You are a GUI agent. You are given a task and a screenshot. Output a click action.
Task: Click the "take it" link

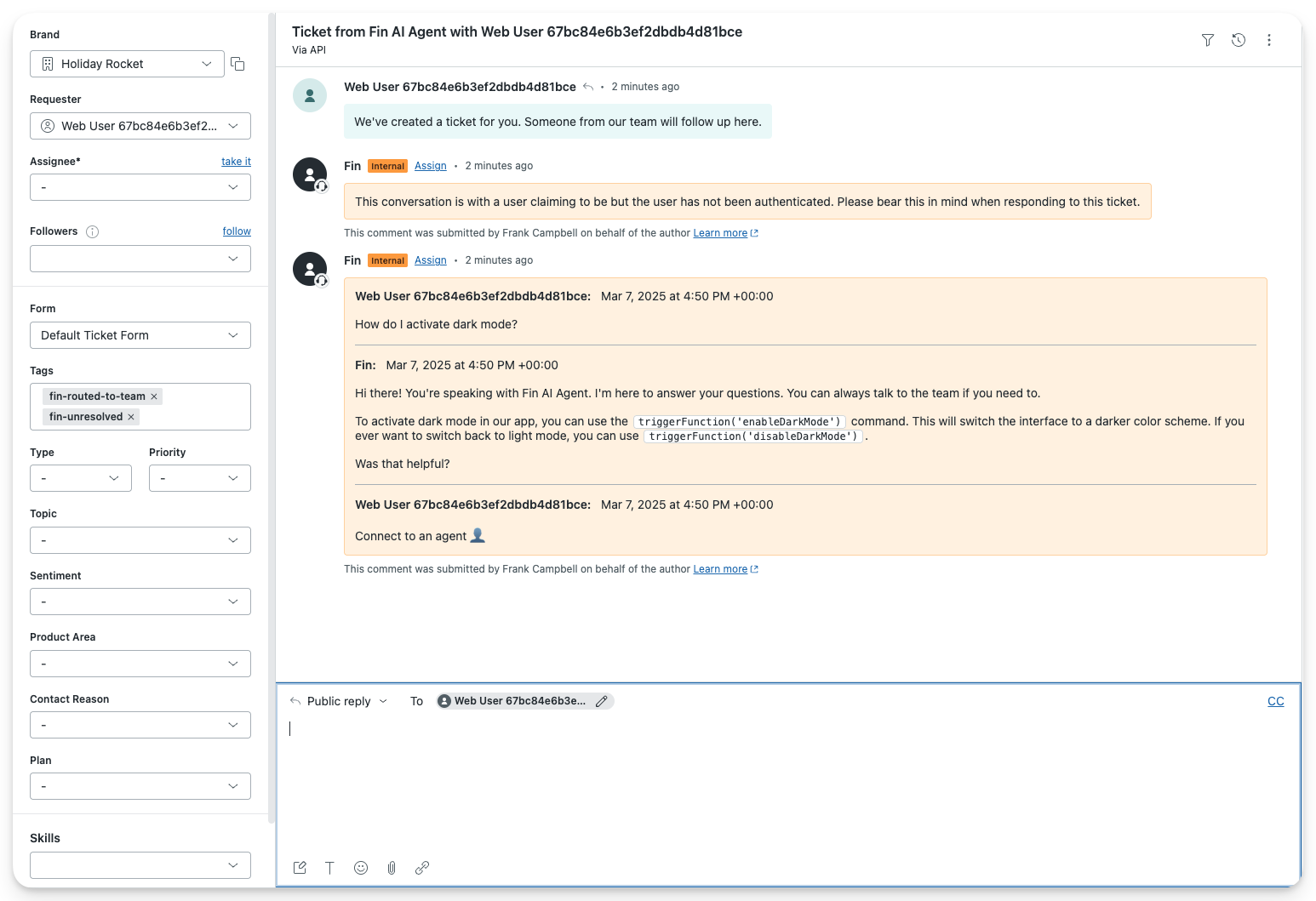[236, 162]
